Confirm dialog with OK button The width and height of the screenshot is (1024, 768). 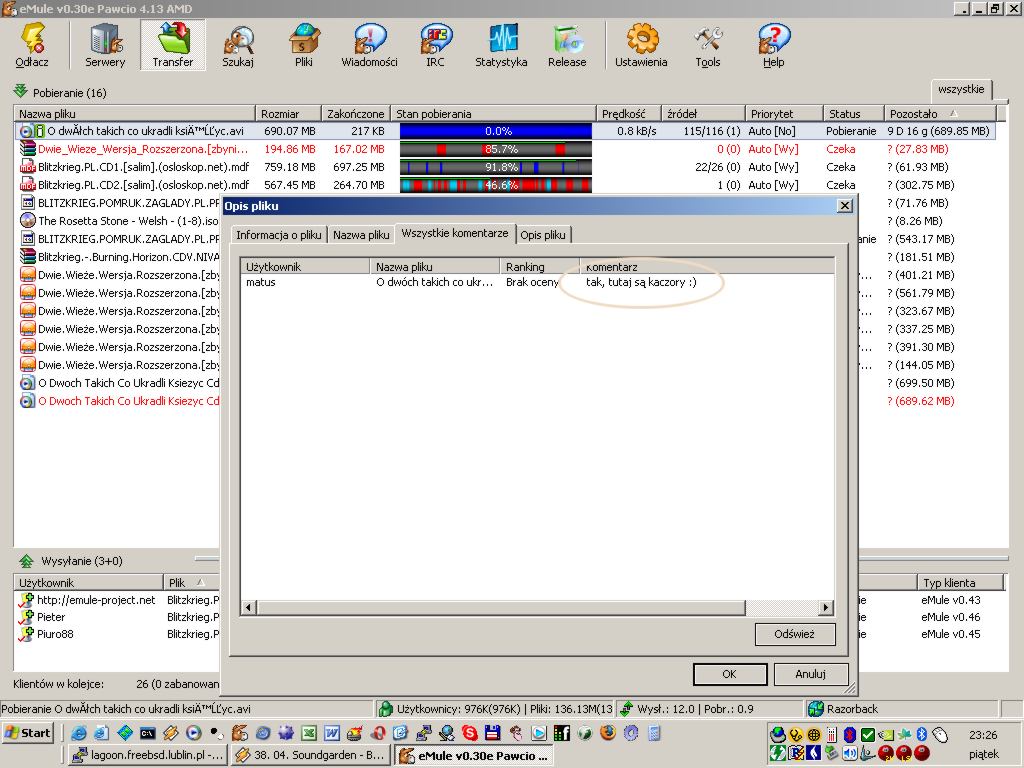[x=729, y=674]
